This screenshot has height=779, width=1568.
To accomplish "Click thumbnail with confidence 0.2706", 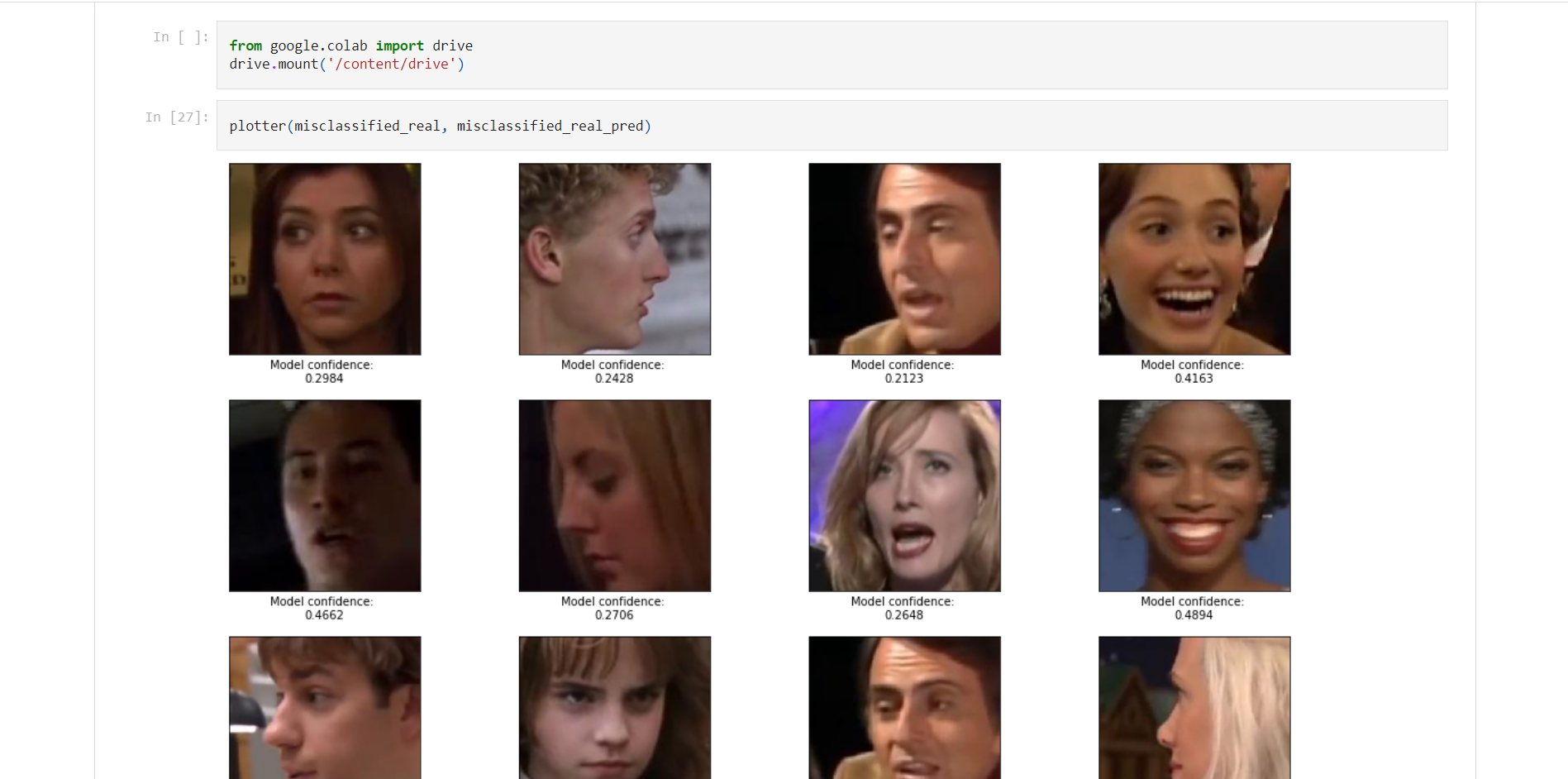I will tap(615, 495).
